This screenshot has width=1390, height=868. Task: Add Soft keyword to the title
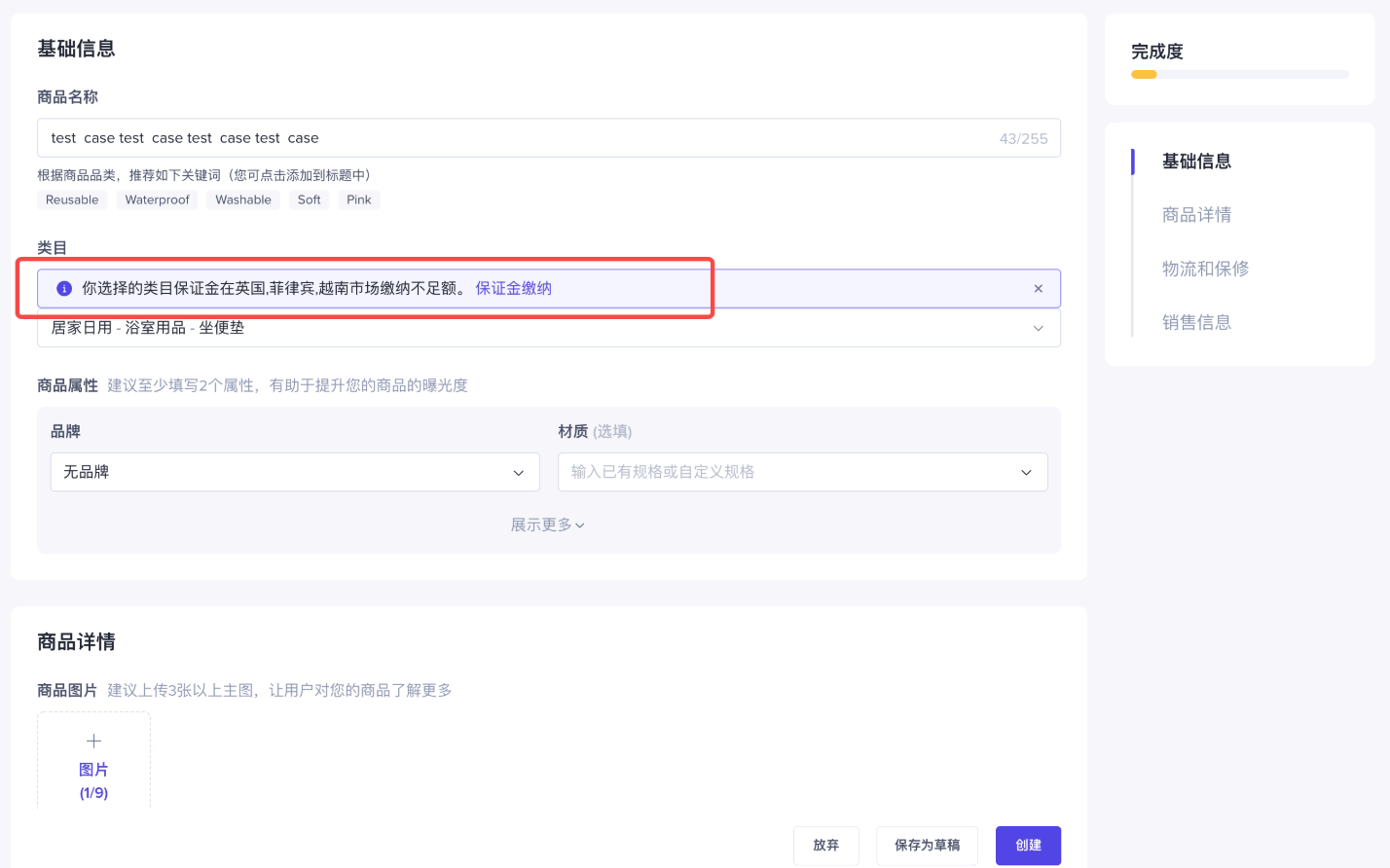click(x=309, y=200)
